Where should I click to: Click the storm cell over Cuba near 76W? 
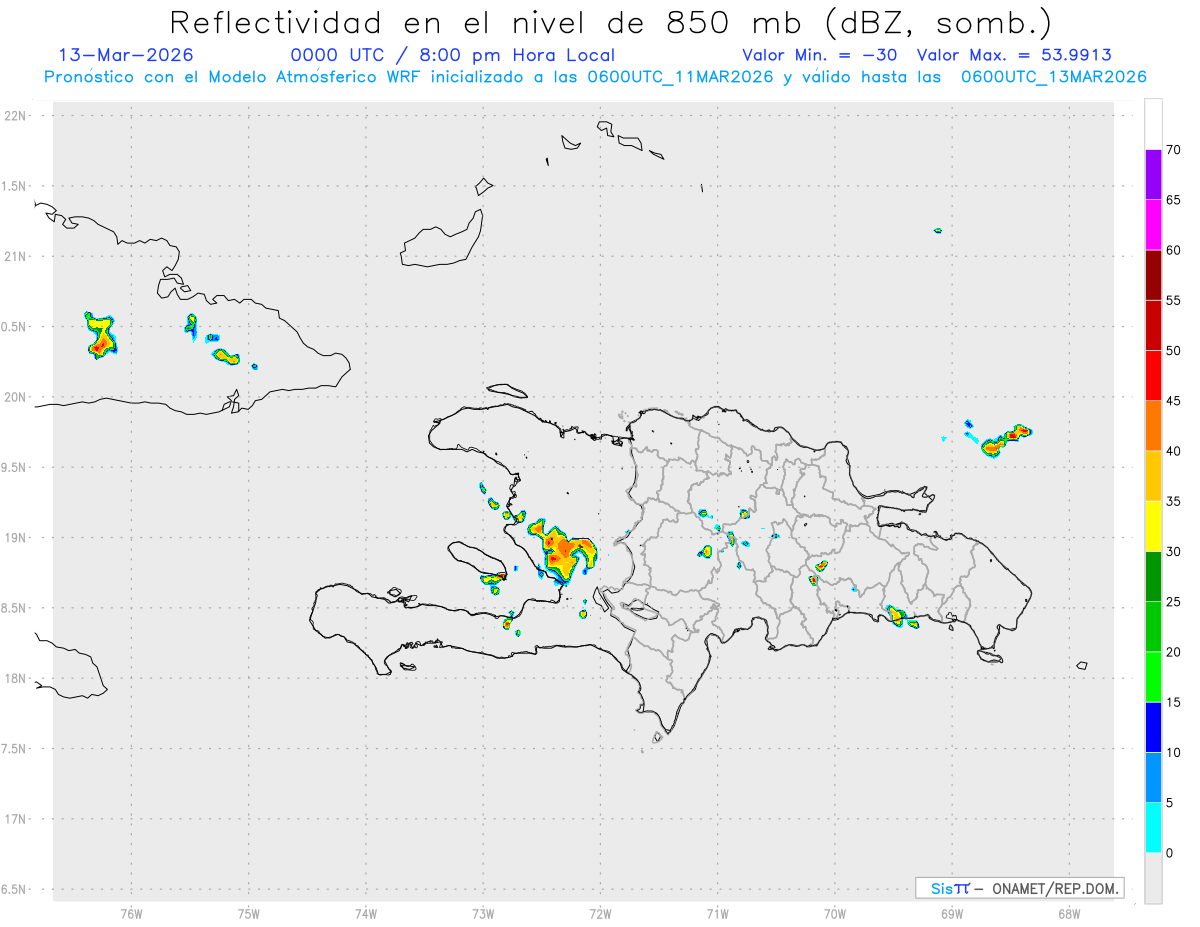100,336
